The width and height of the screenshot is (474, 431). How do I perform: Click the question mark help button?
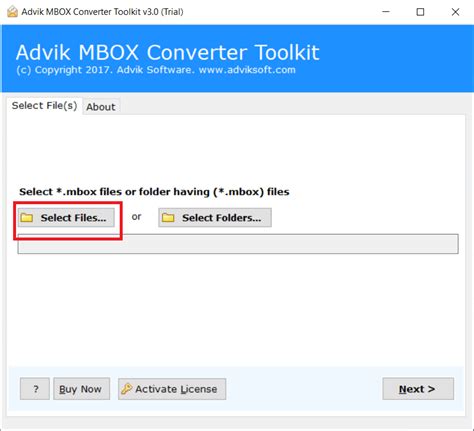pyautogui.click(x=35, y=389)
